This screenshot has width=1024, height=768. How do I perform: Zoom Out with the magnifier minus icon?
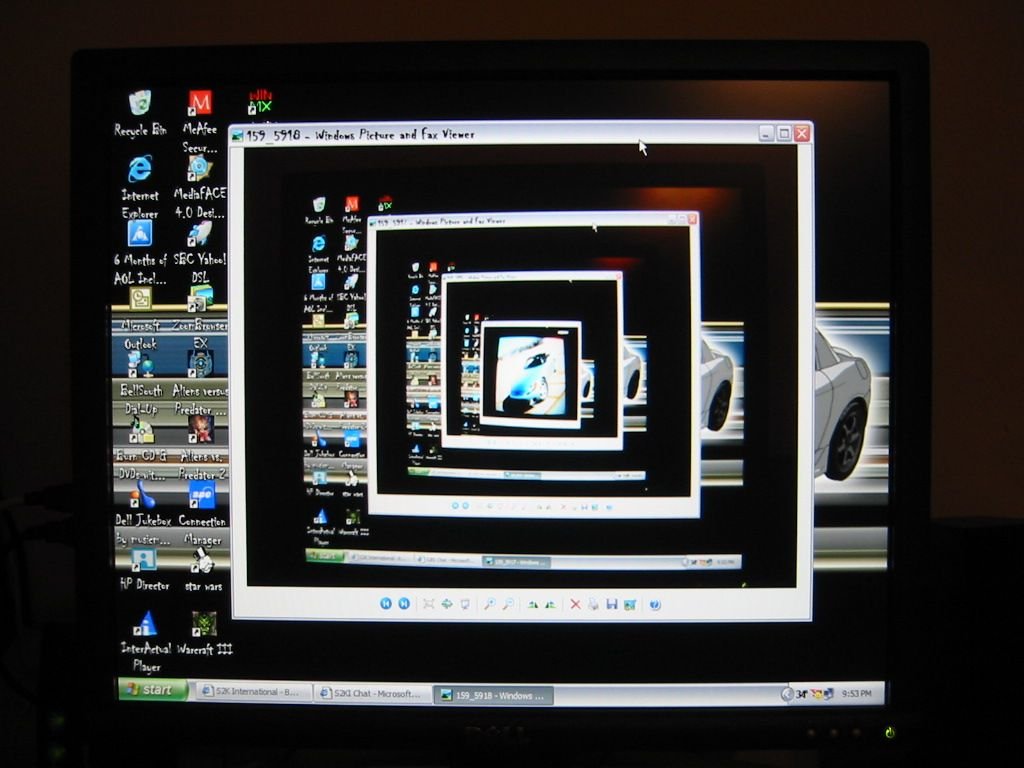click(508, 604)
